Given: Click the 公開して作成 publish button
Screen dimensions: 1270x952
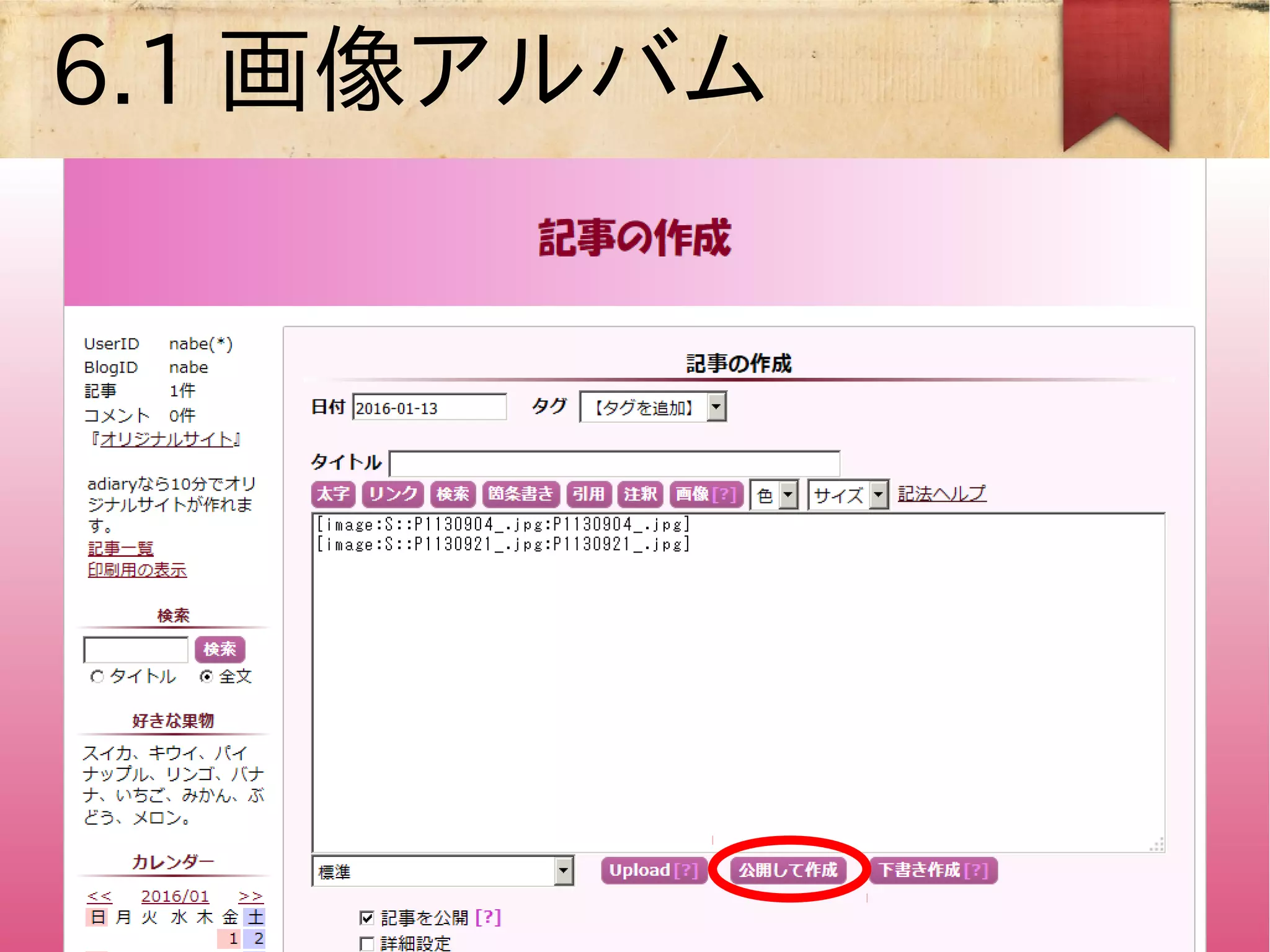Looking at the screenshot, I should pos(788,870).
